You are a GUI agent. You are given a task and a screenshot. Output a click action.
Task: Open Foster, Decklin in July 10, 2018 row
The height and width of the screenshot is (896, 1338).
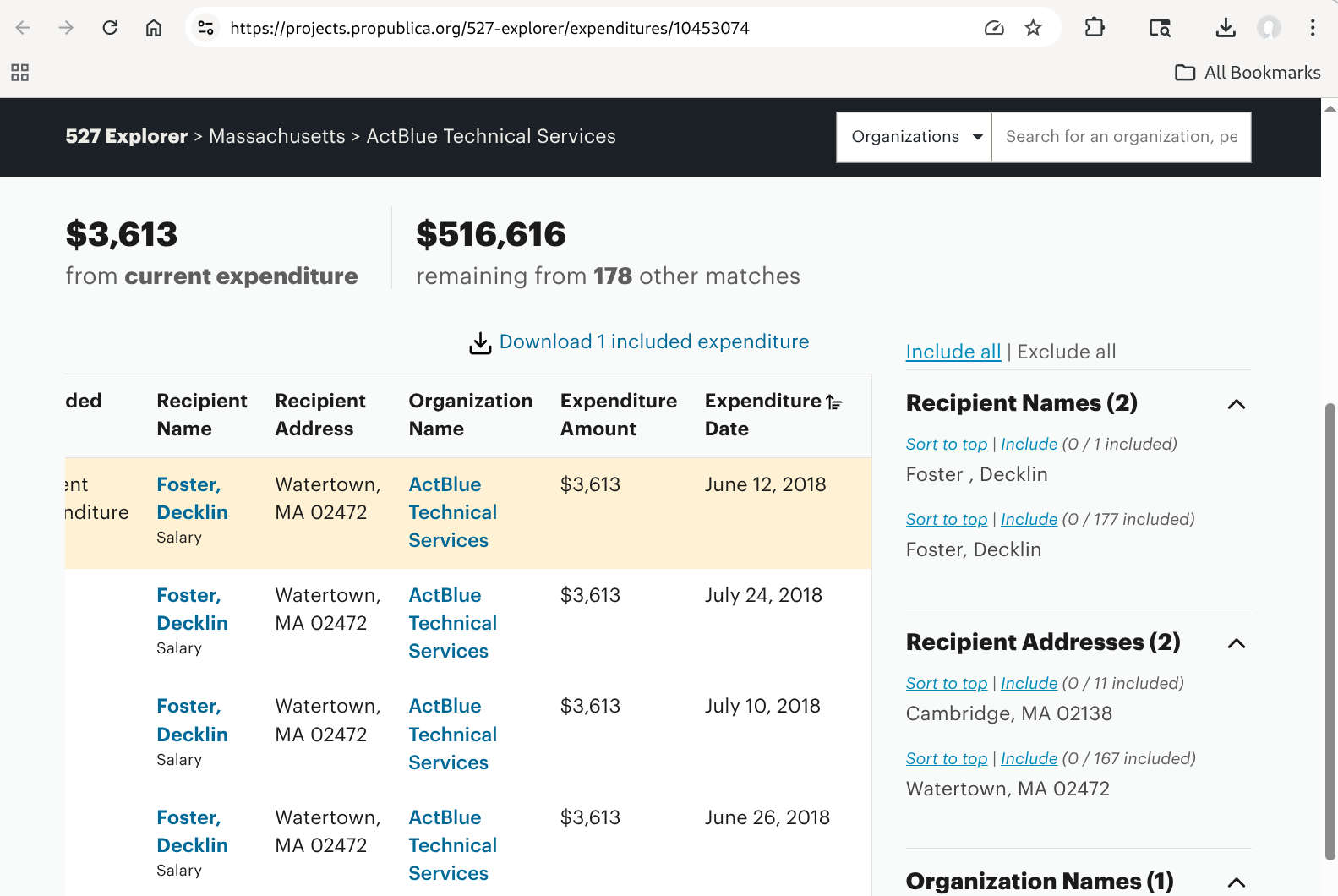193,720
